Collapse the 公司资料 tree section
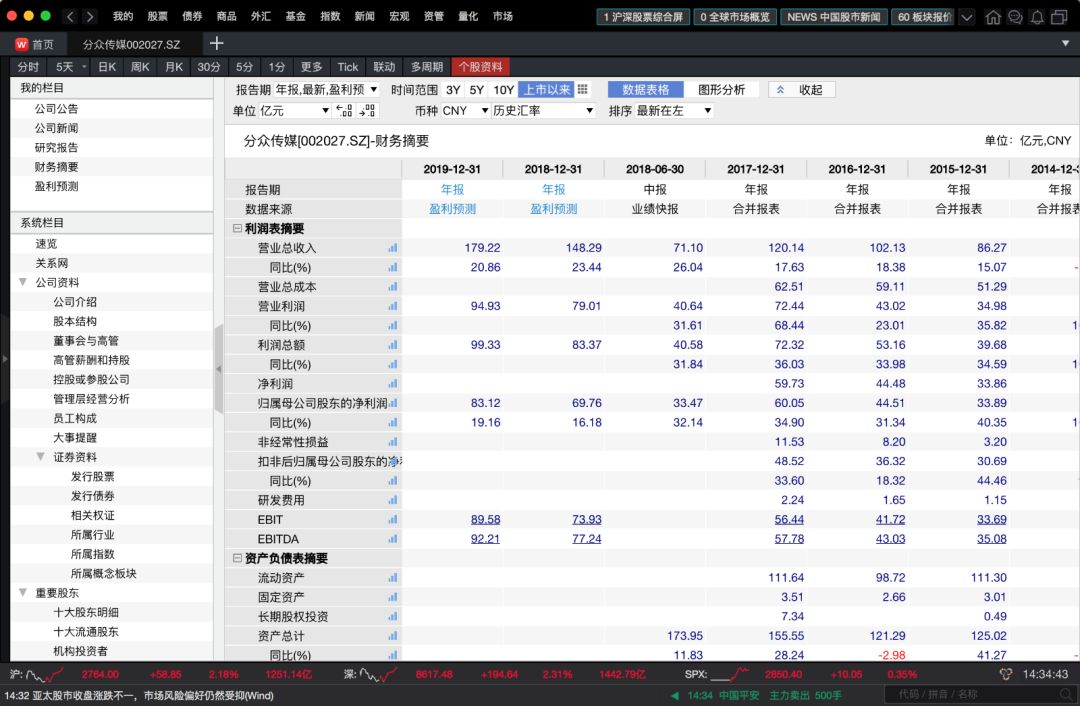The image size is (1080, 706). pyautogui.click(x=24, y=281)
